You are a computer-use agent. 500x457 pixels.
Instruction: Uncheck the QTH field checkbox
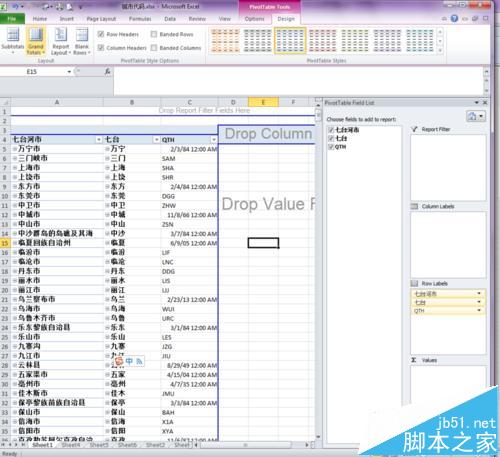coord(331,147)
